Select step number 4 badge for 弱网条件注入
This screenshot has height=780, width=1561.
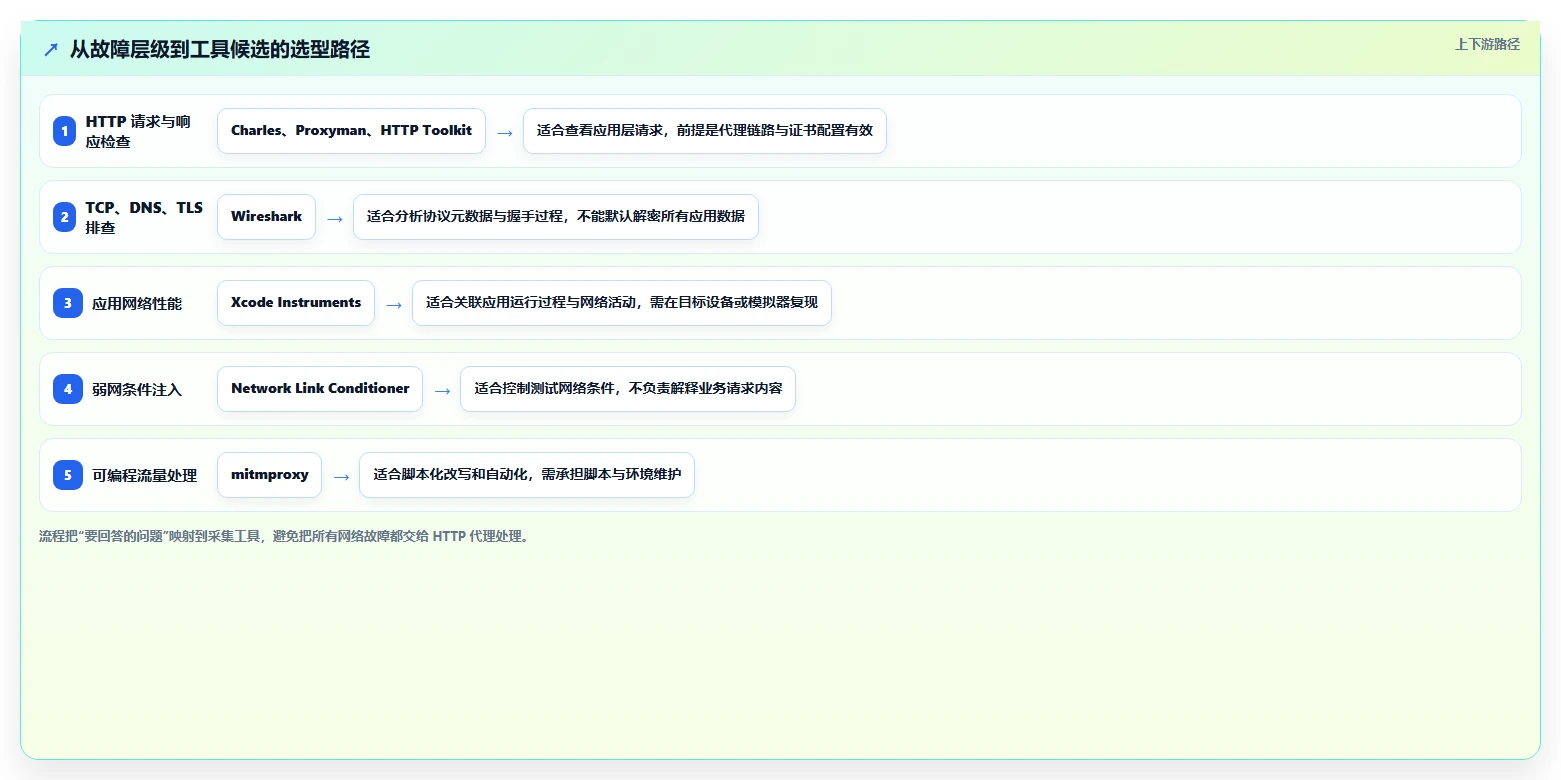(68, 389)
